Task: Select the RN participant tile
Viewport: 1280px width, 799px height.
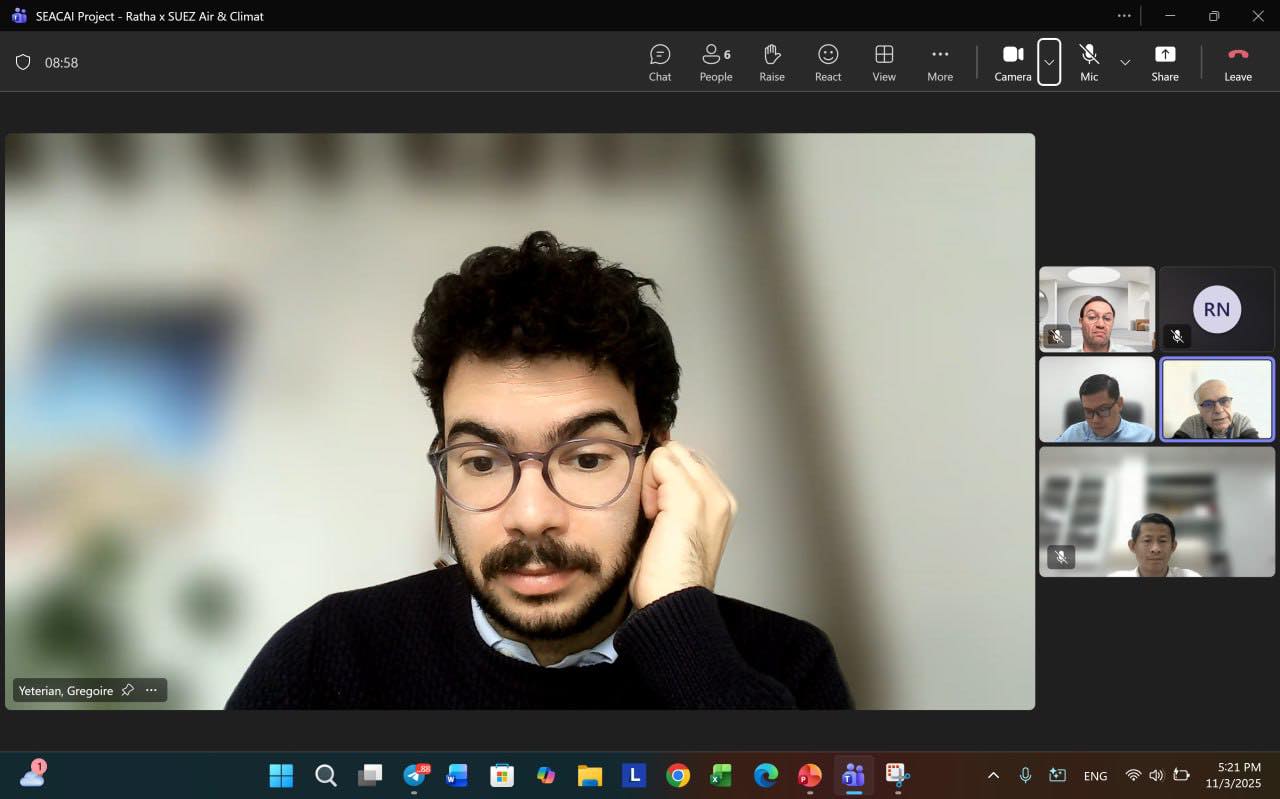Action: (1216, 309)
